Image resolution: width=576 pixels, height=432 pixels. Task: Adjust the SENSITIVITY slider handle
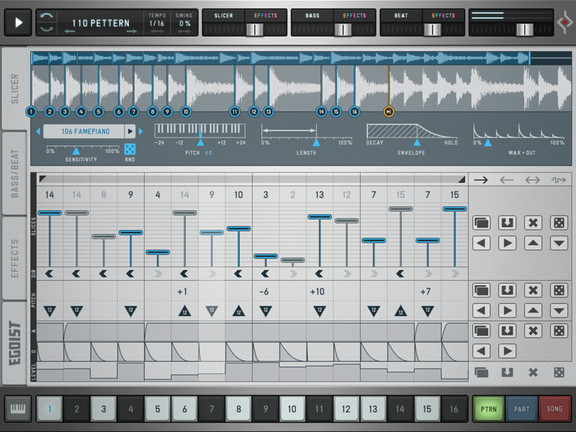76,151
